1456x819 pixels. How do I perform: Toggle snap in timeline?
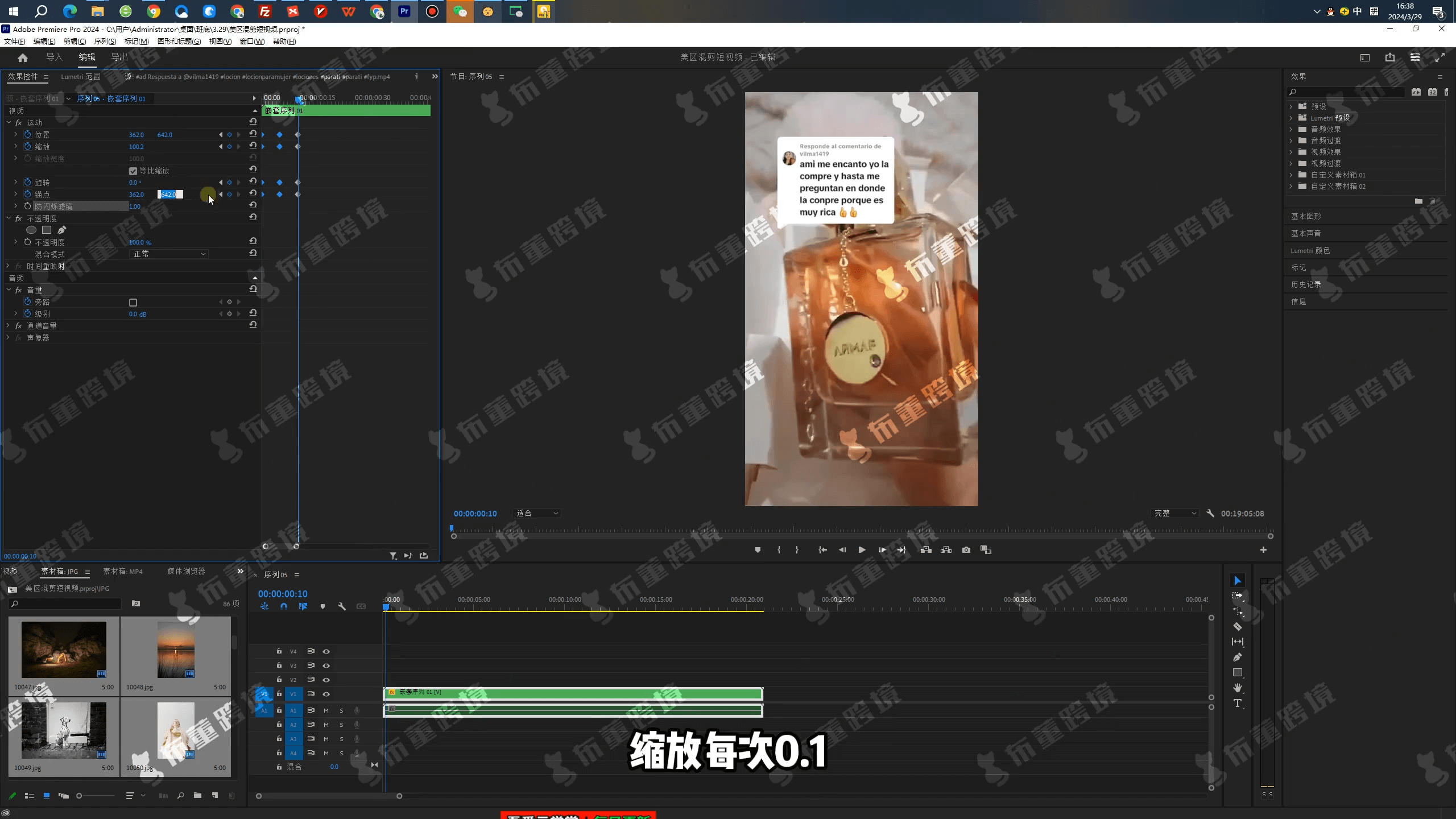click(x=284, y=606)
